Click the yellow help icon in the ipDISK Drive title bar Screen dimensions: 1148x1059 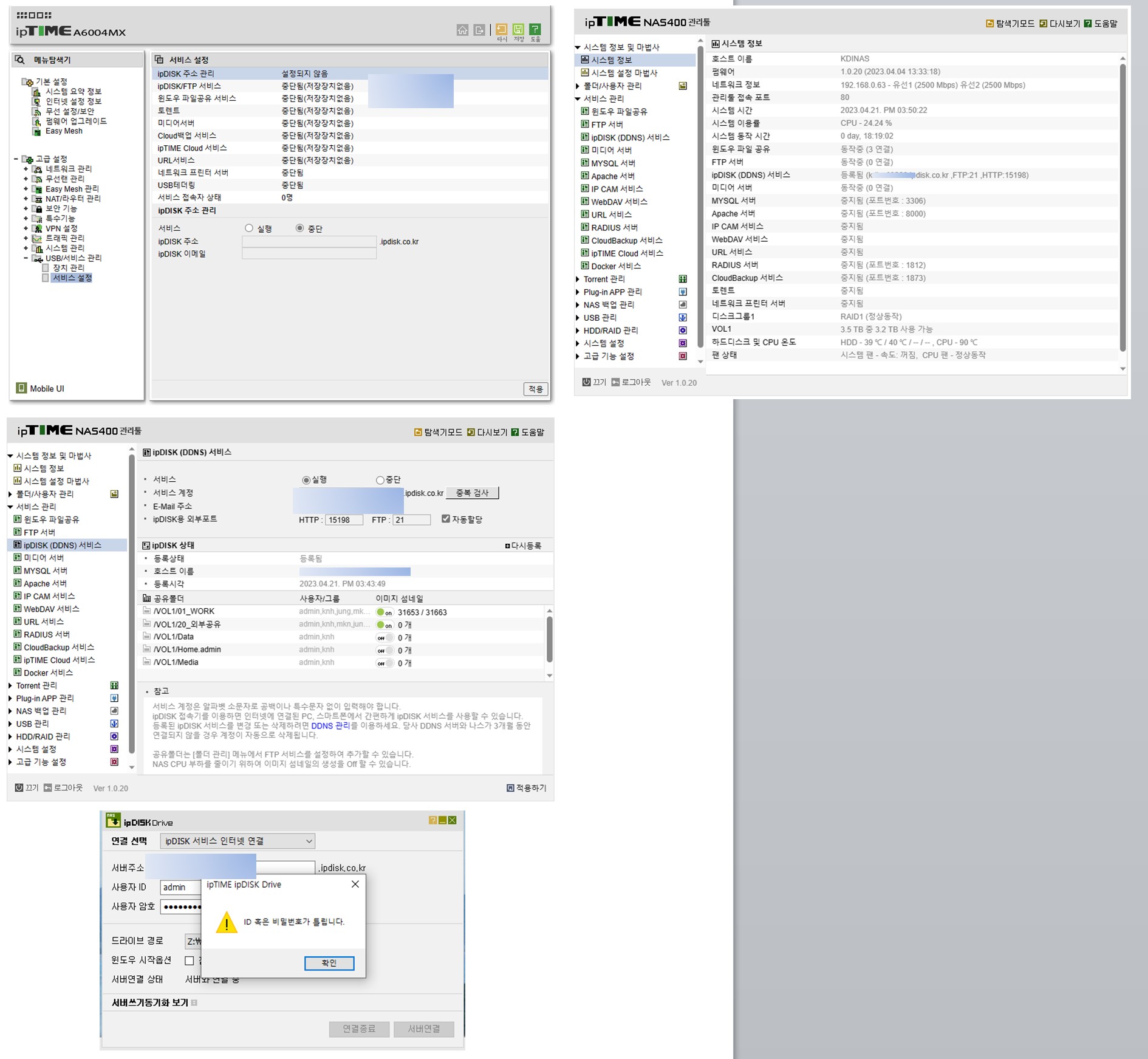tap(433, 820)
